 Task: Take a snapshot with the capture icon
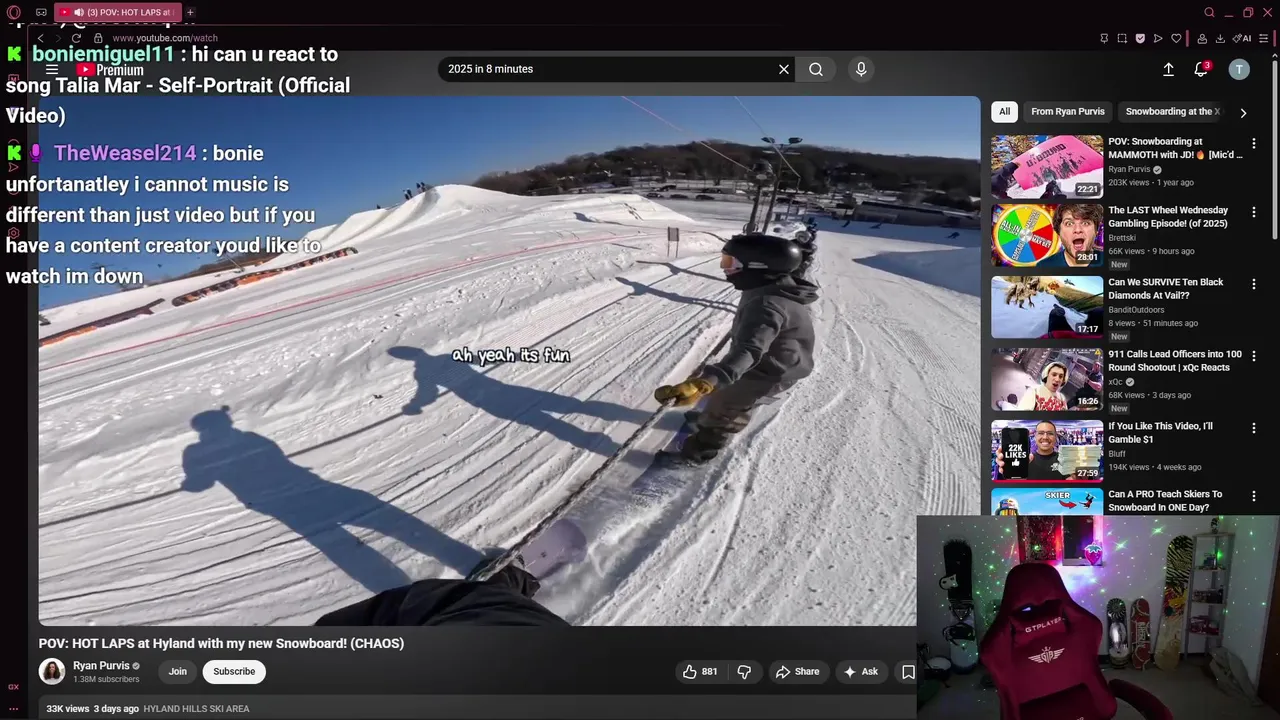1122,38
